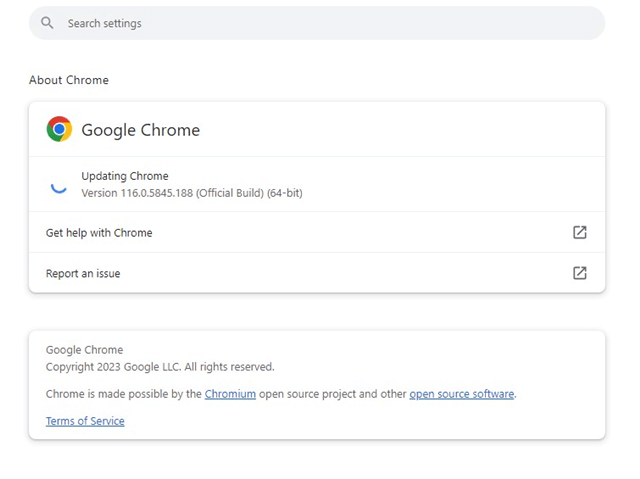Screen dimensions: 640x479
Task: Select the Get help with Chrome row
Action: point(317,232)
